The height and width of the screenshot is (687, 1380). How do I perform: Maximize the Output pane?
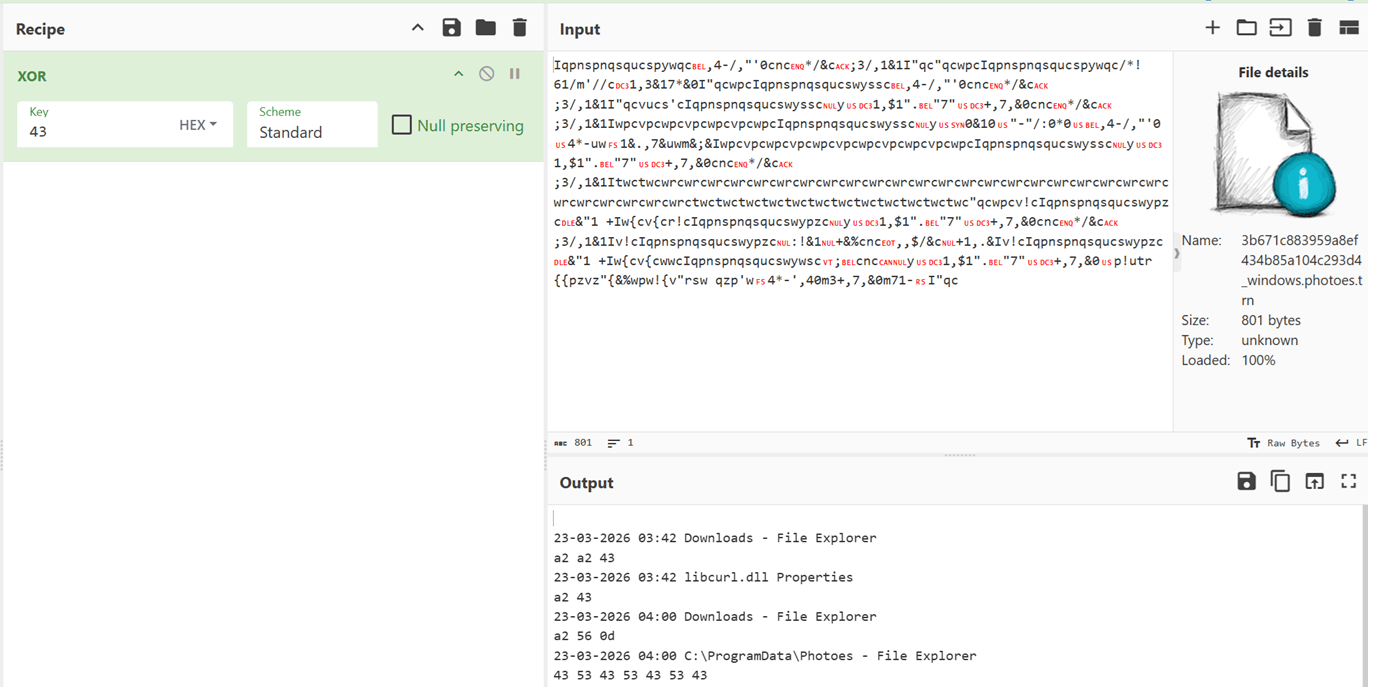[1348, 481]
